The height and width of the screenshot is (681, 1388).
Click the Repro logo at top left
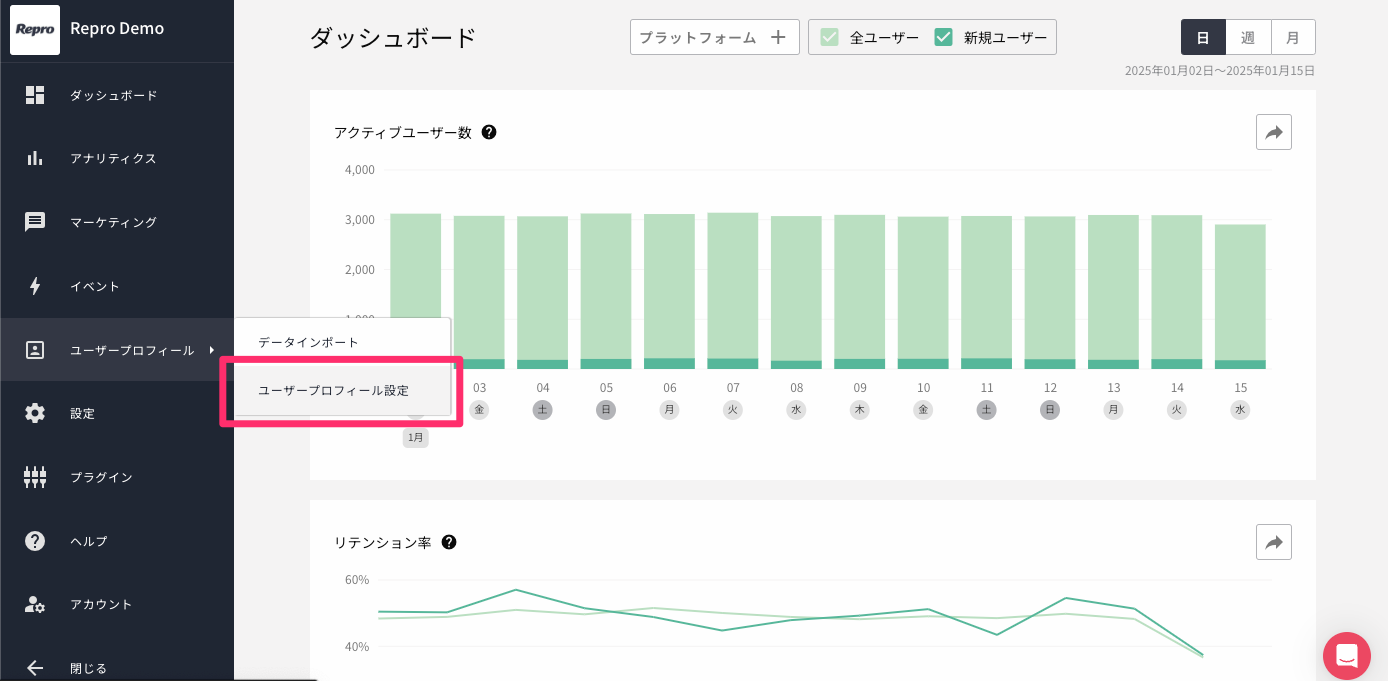(35, 29)
